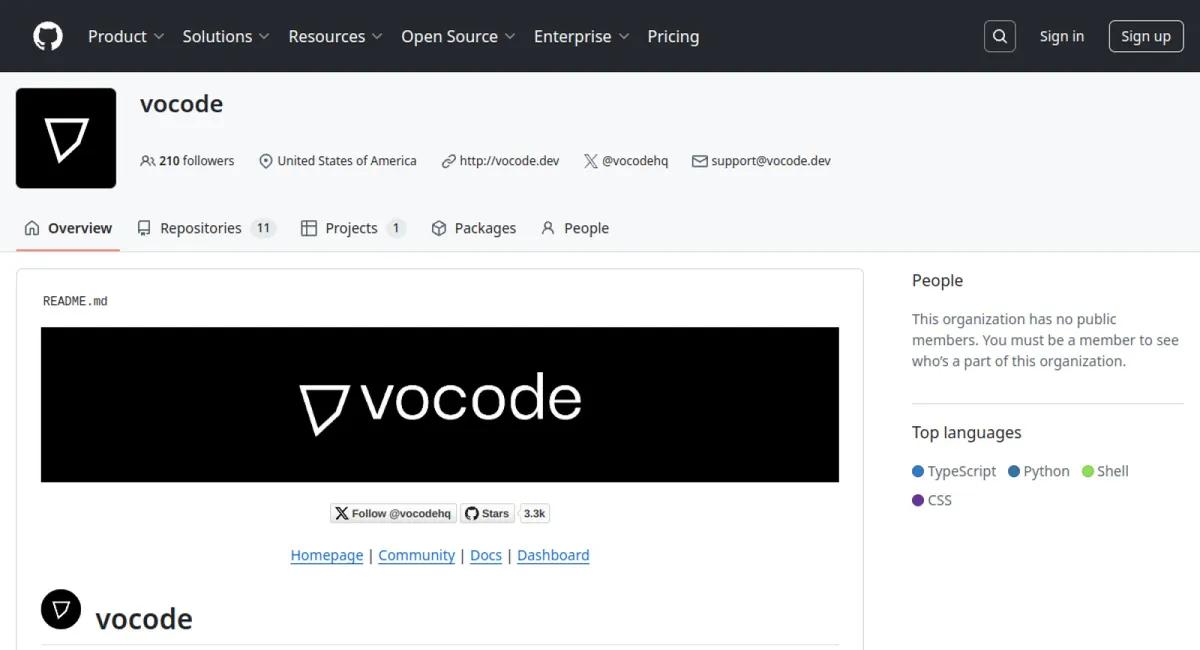Click the People sidebar heading
Screen dimensions: 1200x650
(937, 281)
